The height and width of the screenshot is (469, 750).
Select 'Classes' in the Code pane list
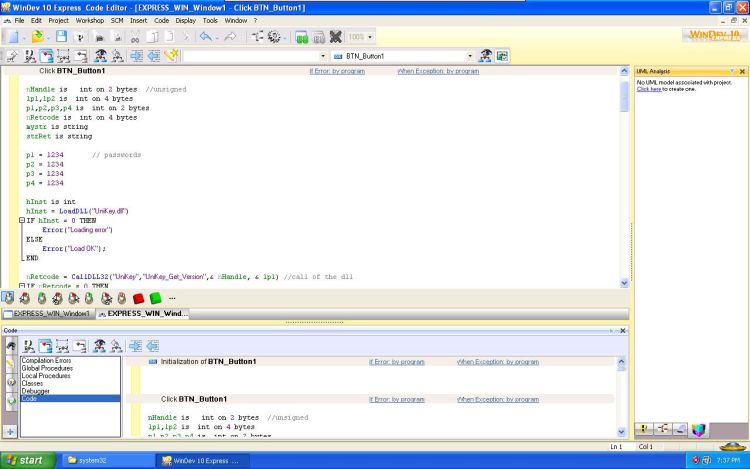coord(32,383)
